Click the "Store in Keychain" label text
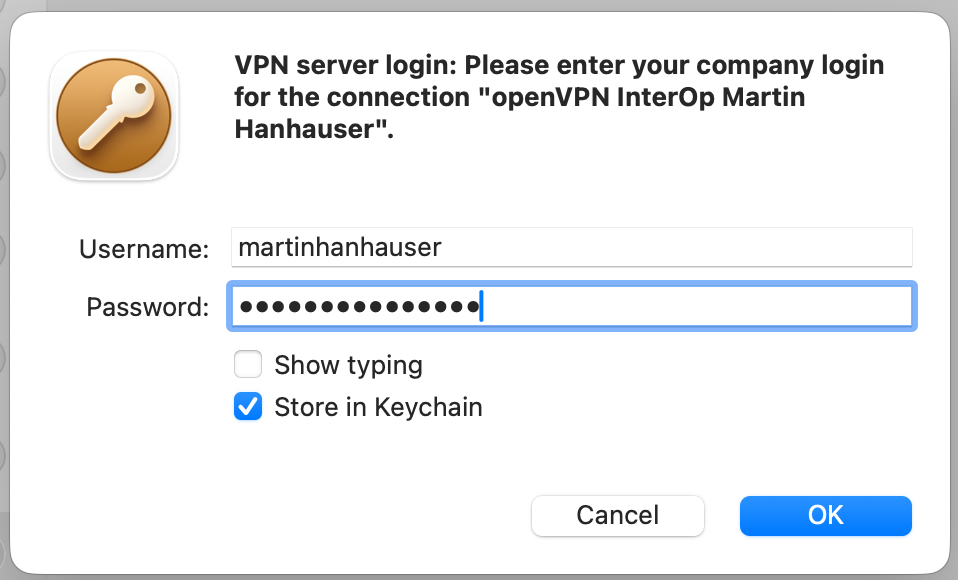 (x=378, y=407)
